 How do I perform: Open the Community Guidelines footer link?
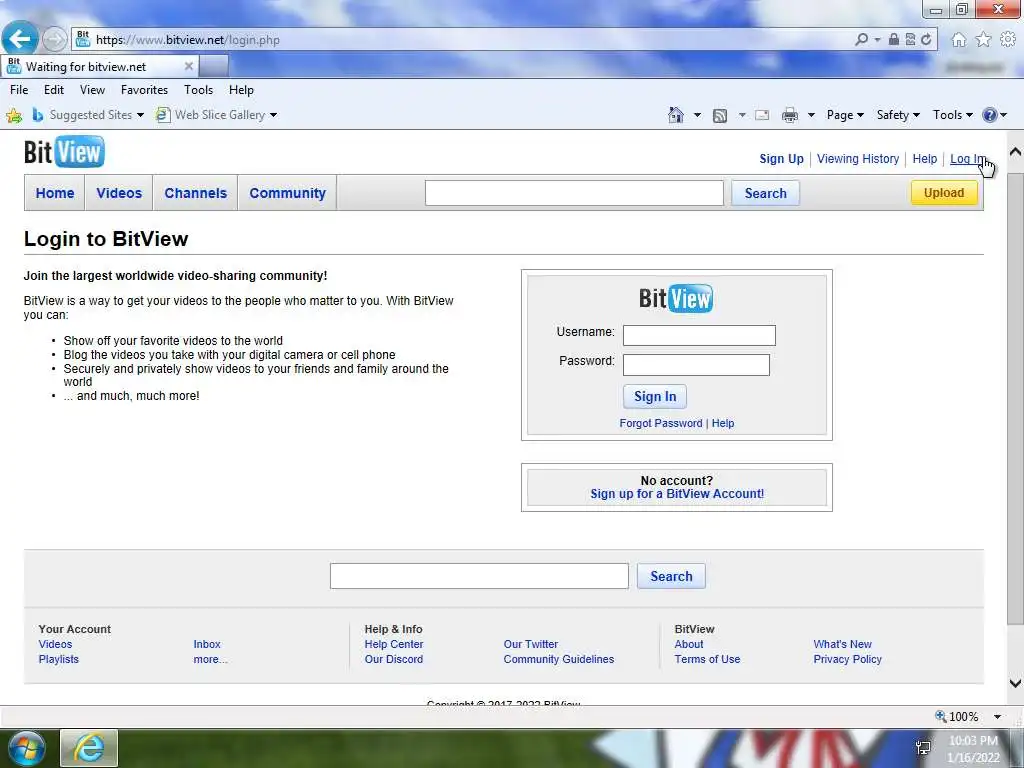(558, 659)
